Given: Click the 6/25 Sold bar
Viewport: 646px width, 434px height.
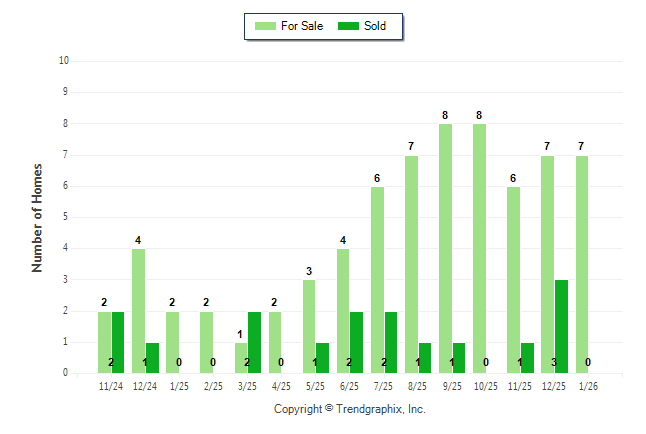Looking at the screenshot, I should (357, 342).
